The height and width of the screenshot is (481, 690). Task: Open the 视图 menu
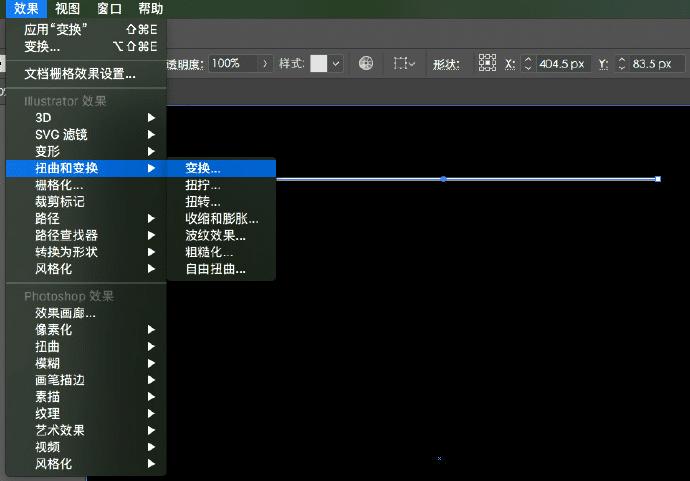point(67,8)
